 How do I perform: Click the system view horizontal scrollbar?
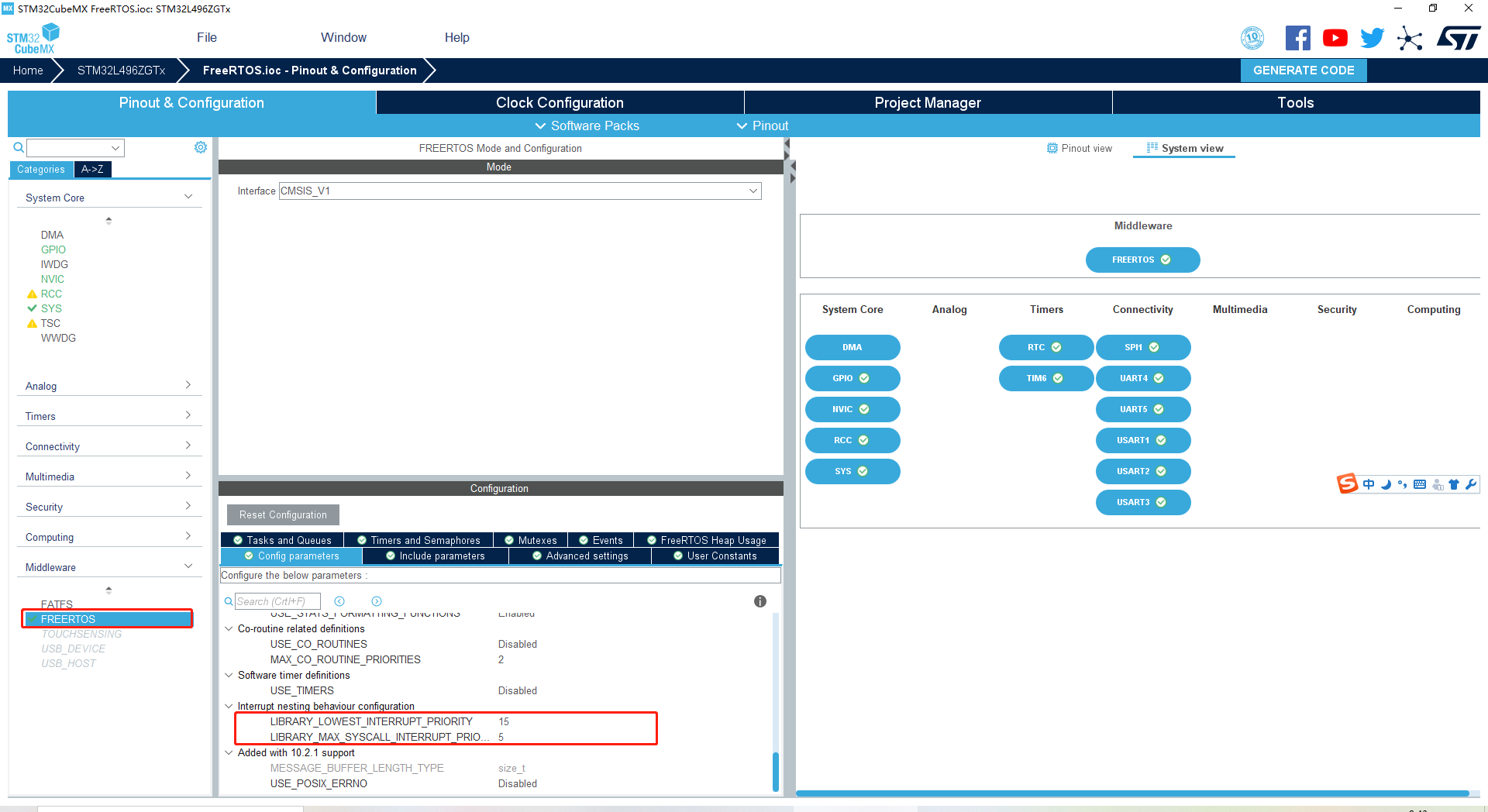point(1132,793)
